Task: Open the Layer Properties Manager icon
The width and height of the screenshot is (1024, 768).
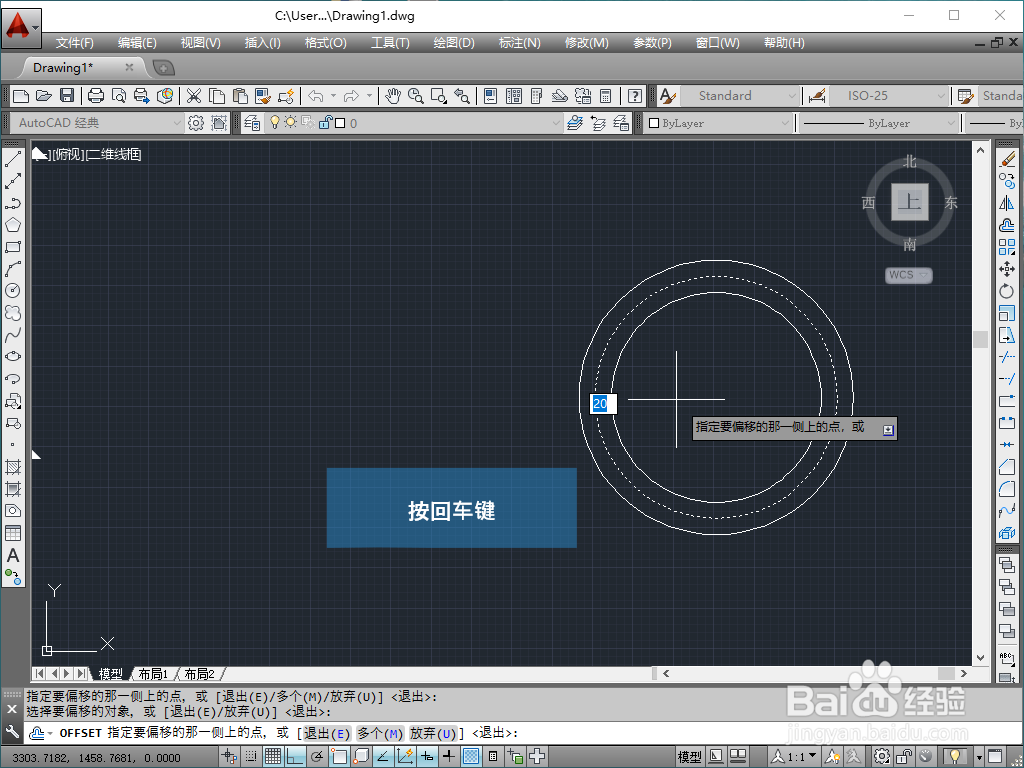Action: 252,123
